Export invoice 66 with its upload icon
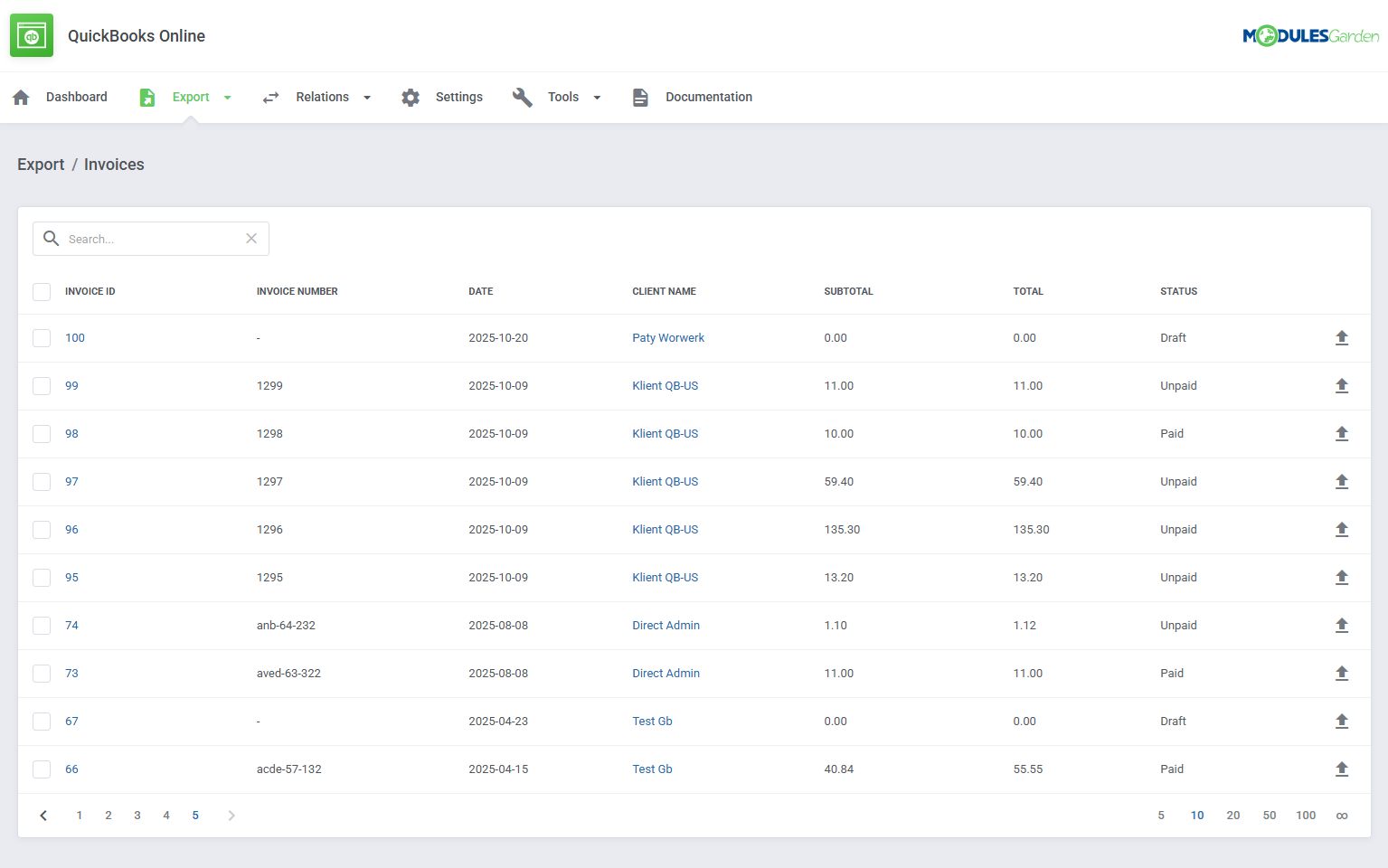Viewport: 1388px width, 868px height. (x=1342, y=769)
